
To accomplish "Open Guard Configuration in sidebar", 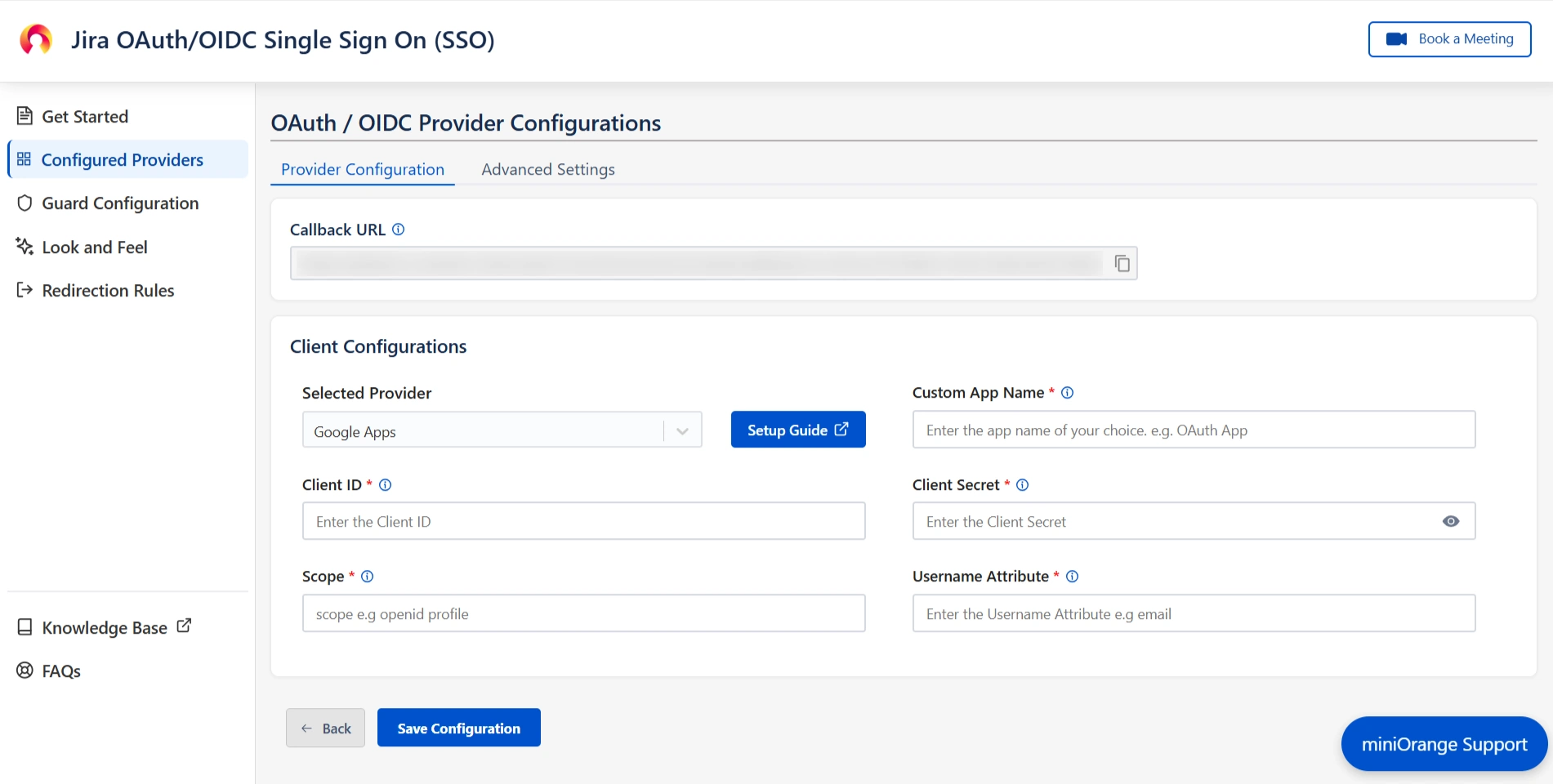I will coord(127,203).
